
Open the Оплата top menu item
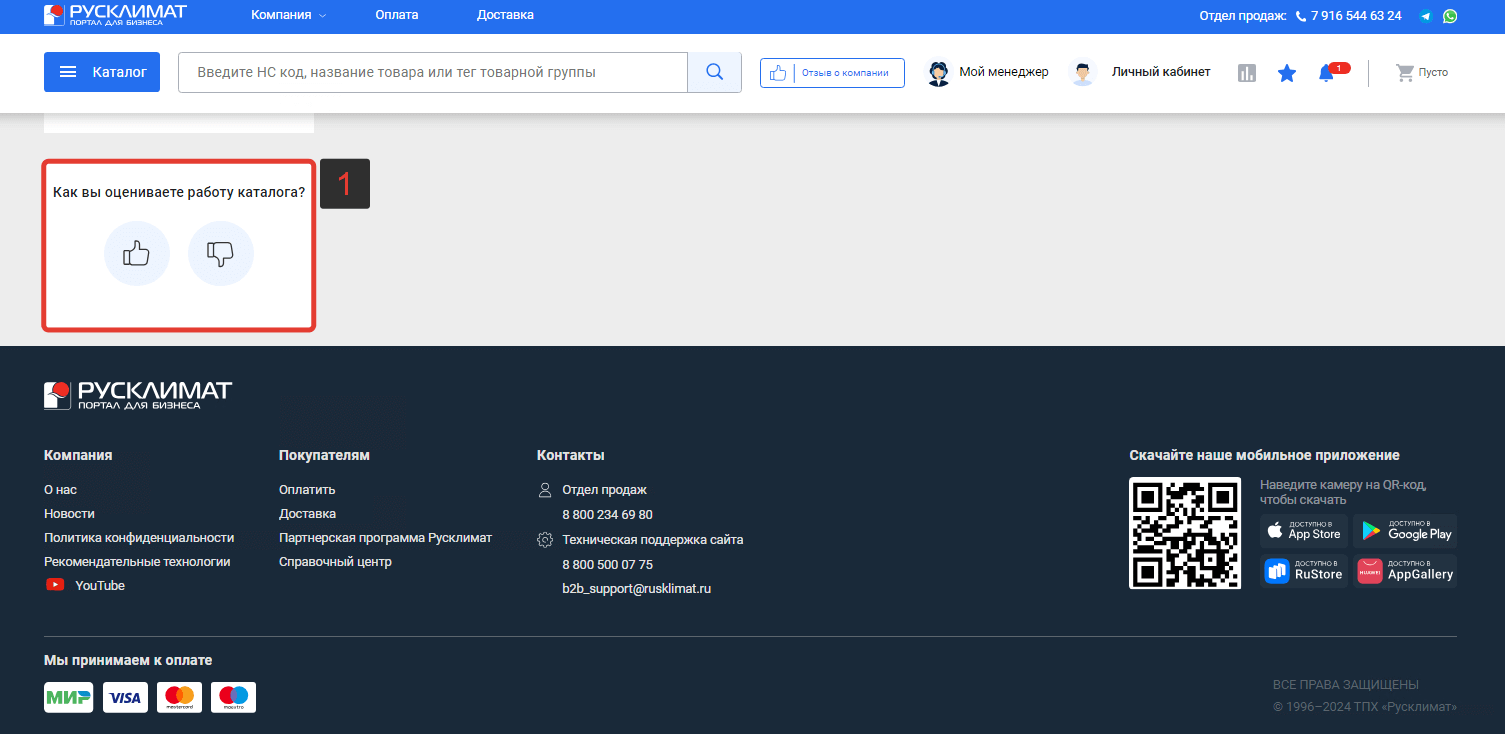[x=397, y=15]
